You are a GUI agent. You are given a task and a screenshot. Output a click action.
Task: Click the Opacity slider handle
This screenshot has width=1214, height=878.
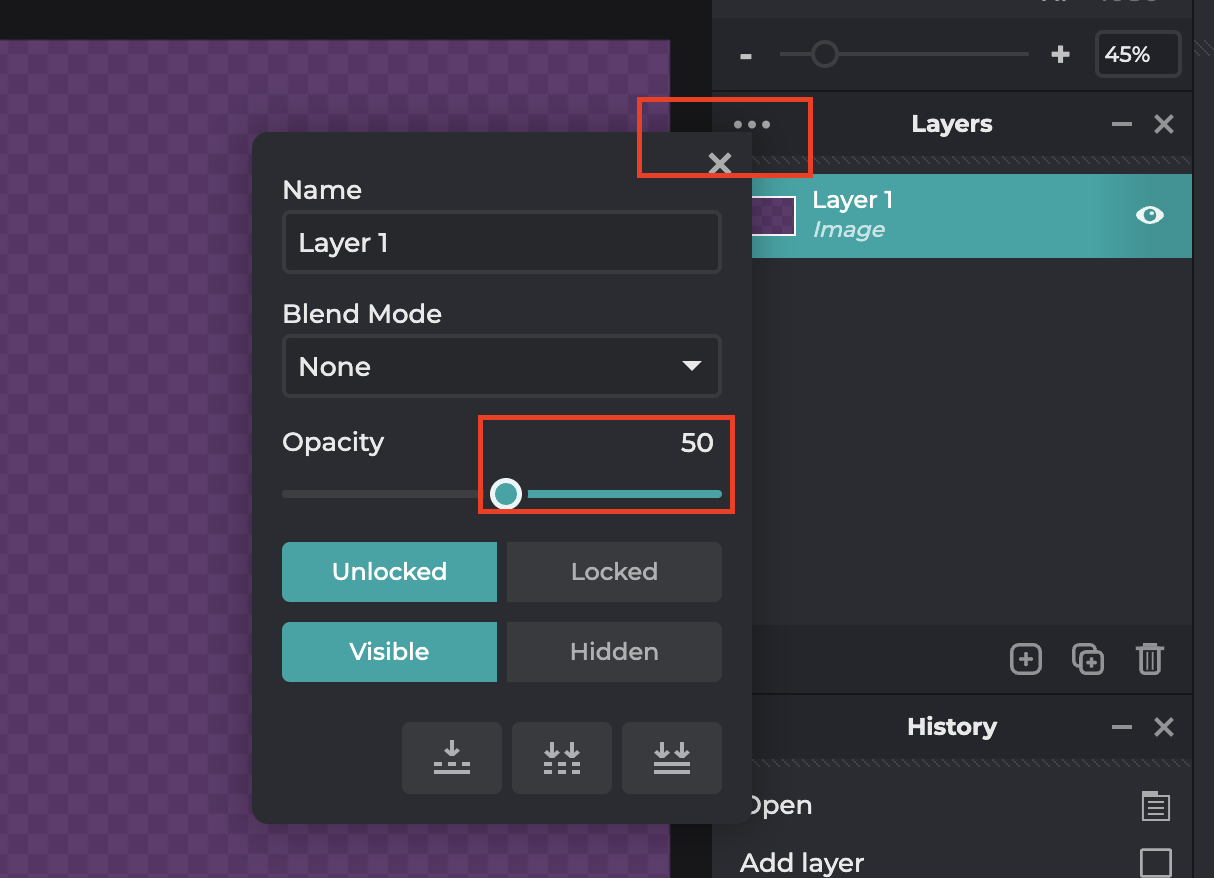[x=506, y=493]
